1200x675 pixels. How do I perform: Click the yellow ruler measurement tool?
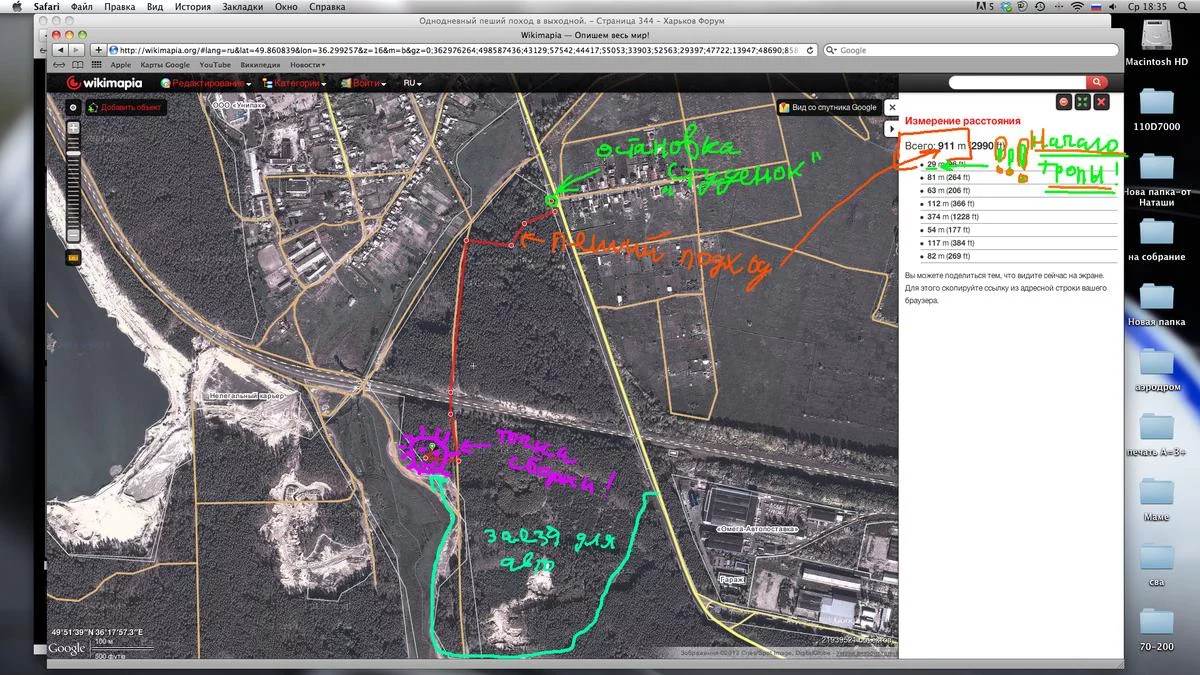pyautogui.click(x=73, y=257)
